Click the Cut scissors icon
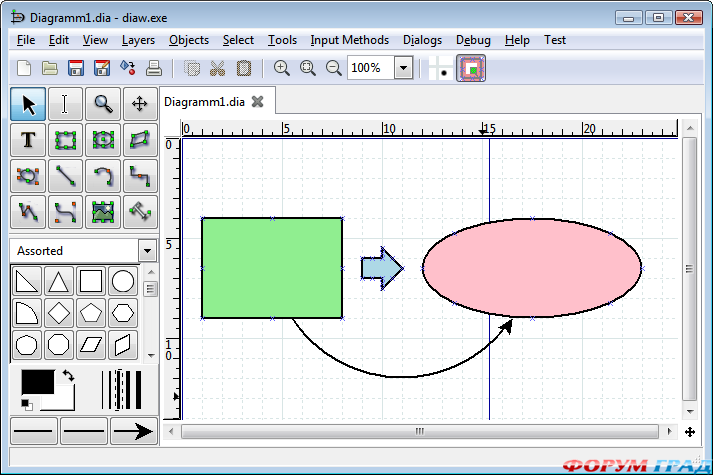Viewport: 713px width, 475px height. tap(218, 68)
